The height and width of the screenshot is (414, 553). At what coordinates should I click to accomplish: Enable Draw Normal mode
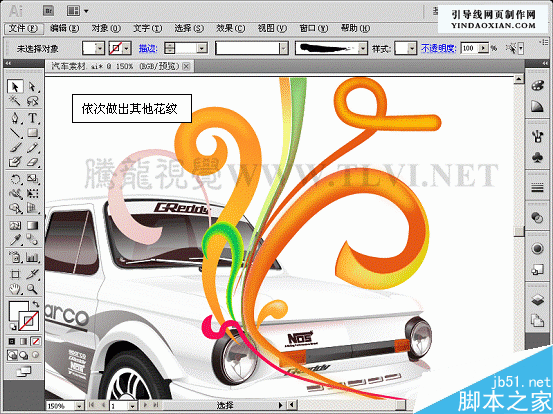12,355
